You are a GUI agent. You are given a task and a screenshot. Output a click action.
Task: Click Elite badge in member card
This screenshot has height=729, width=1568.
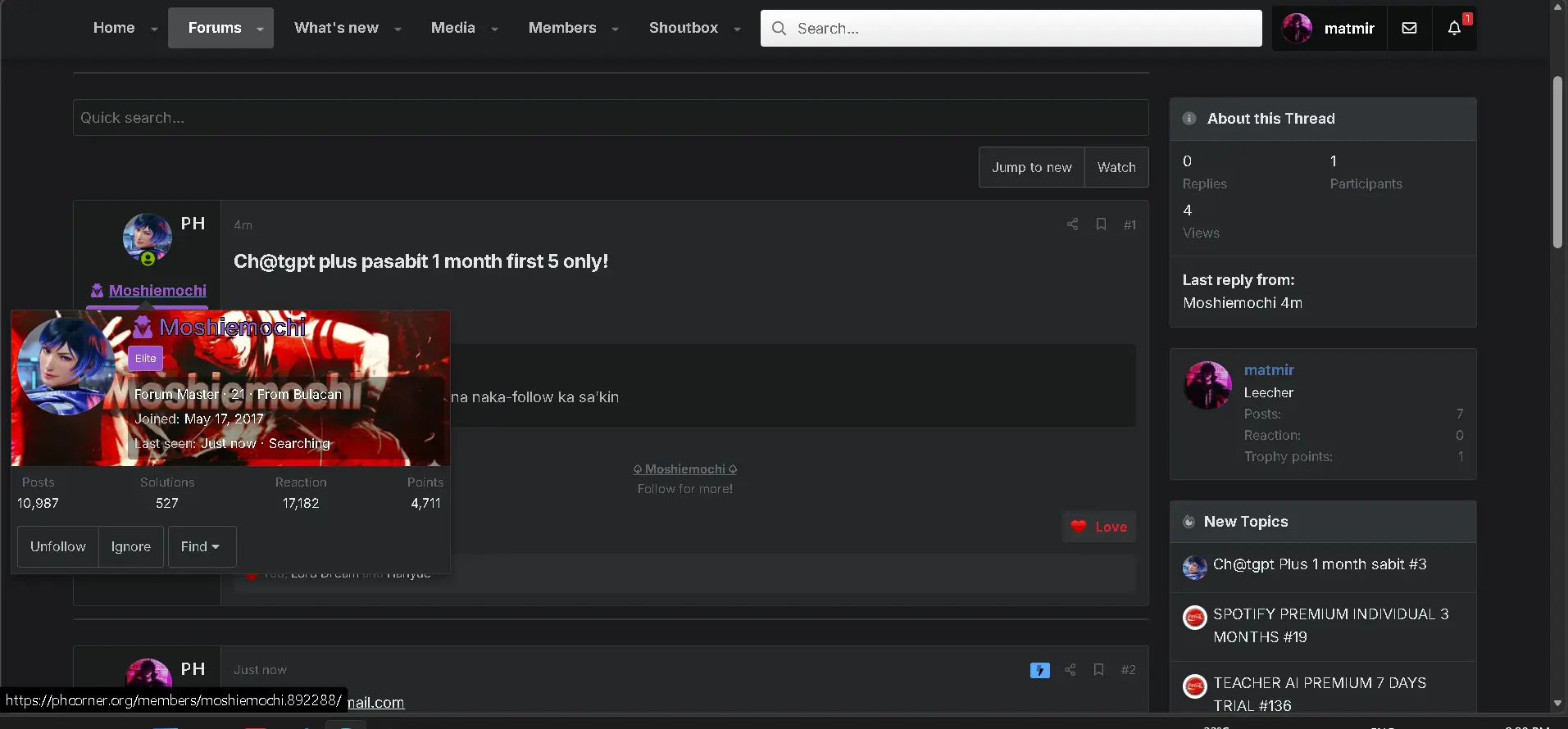[146, 358]
